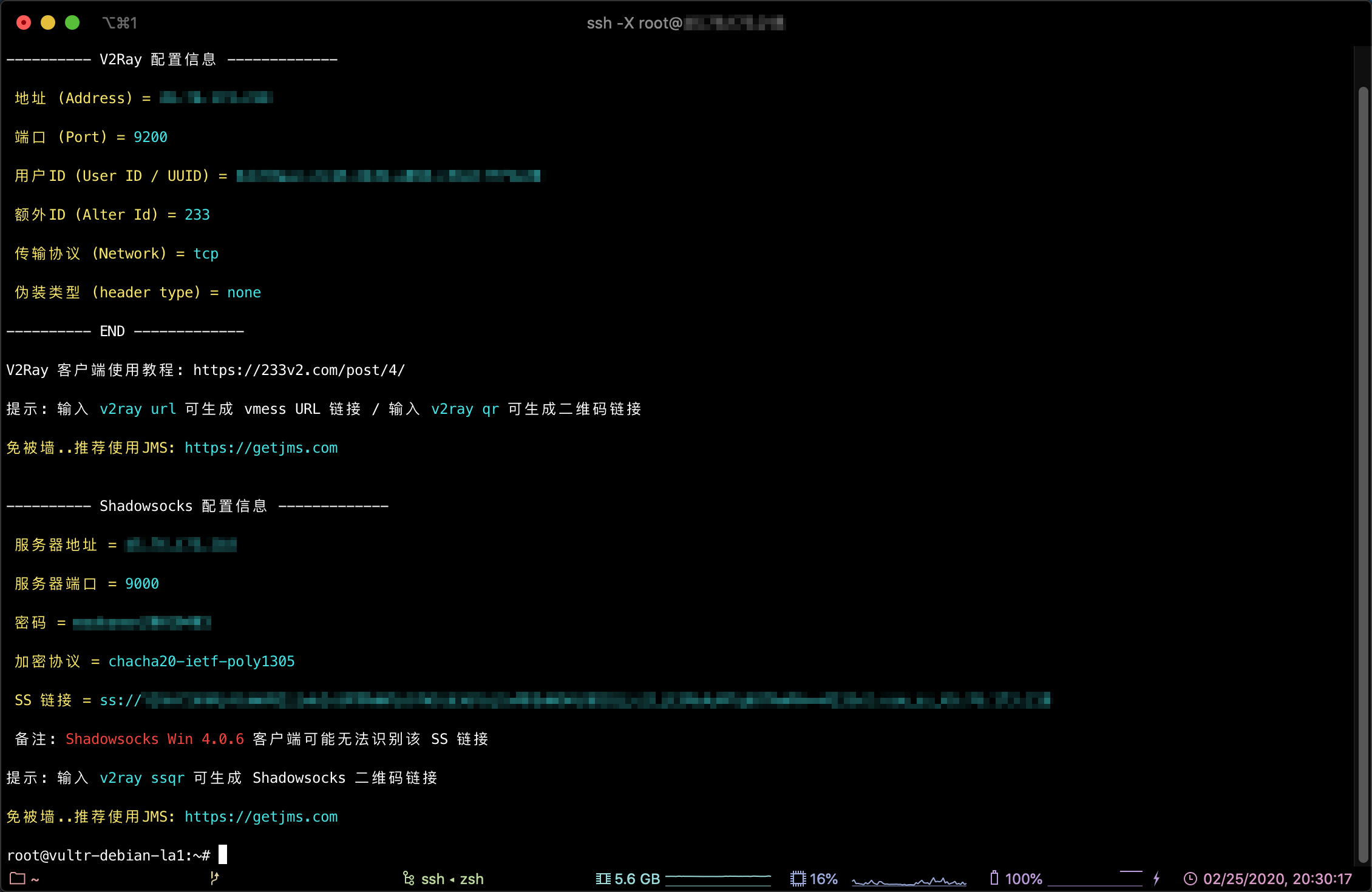Click the red 'Shadowsocks Win 4.0.6' text
1372x892 pixels.
(155, 739)
